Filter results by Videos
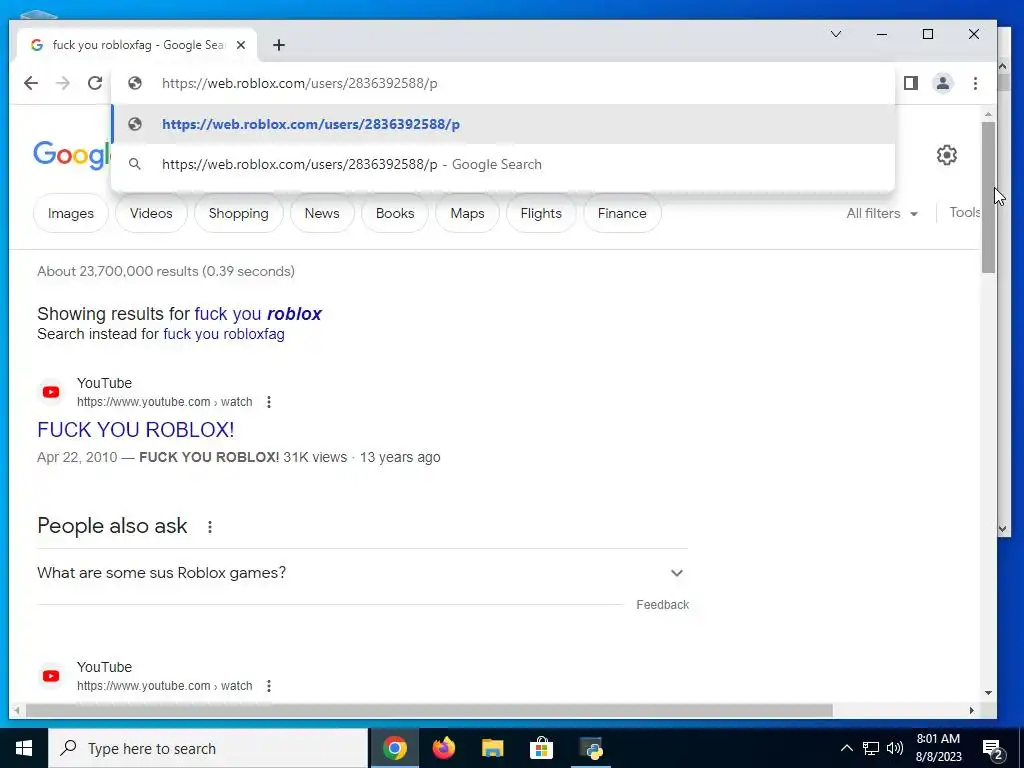1024x768 pixels. [151, 214]
